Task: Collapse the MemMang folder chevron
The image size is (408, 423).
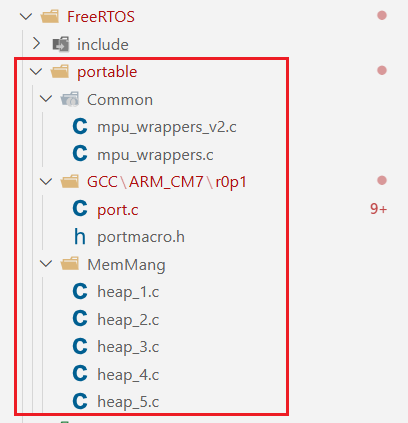Action: (46, 264)
